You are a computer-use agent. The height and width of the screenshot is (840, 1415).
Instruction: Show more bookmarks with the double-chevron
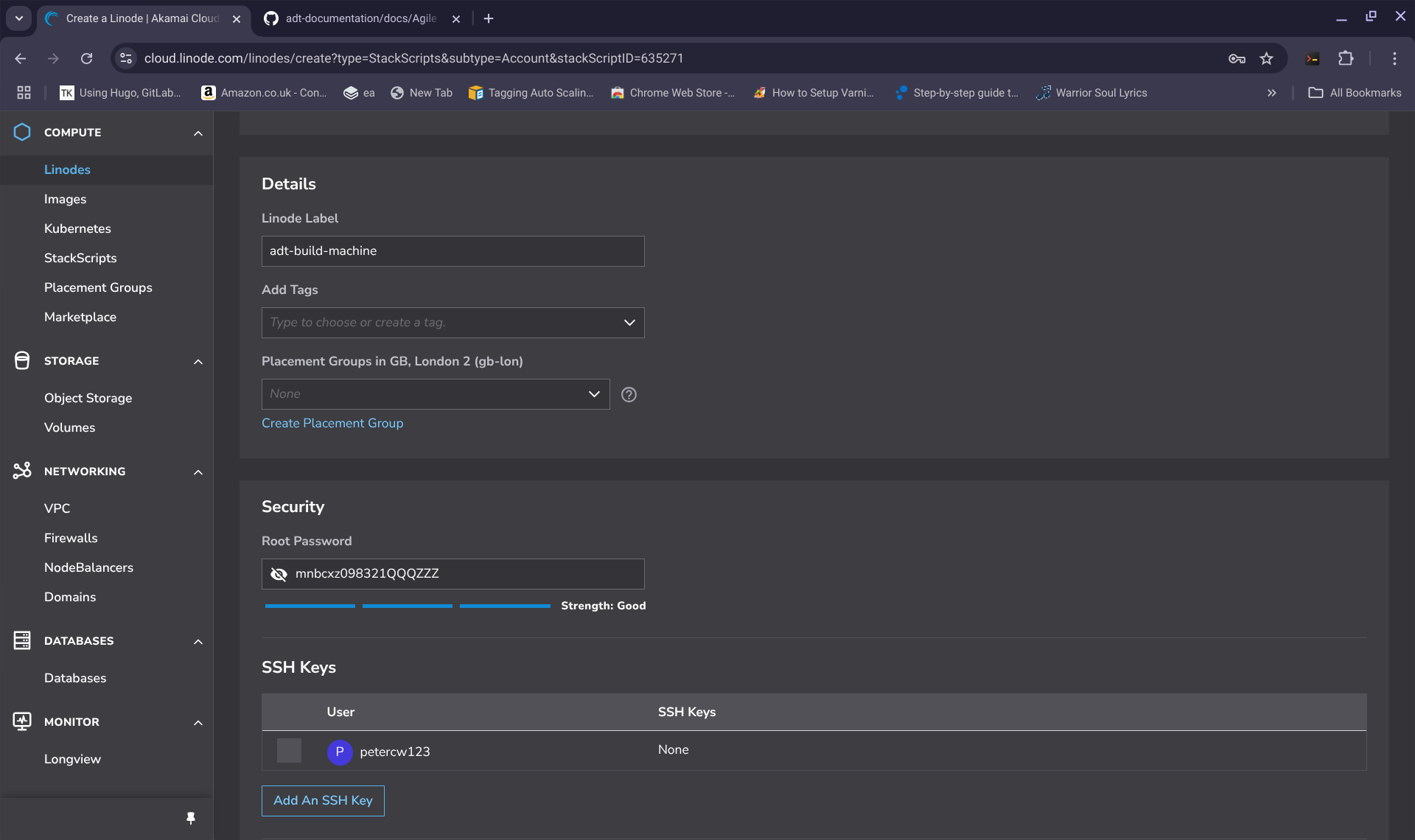(x=1271, y=92)
